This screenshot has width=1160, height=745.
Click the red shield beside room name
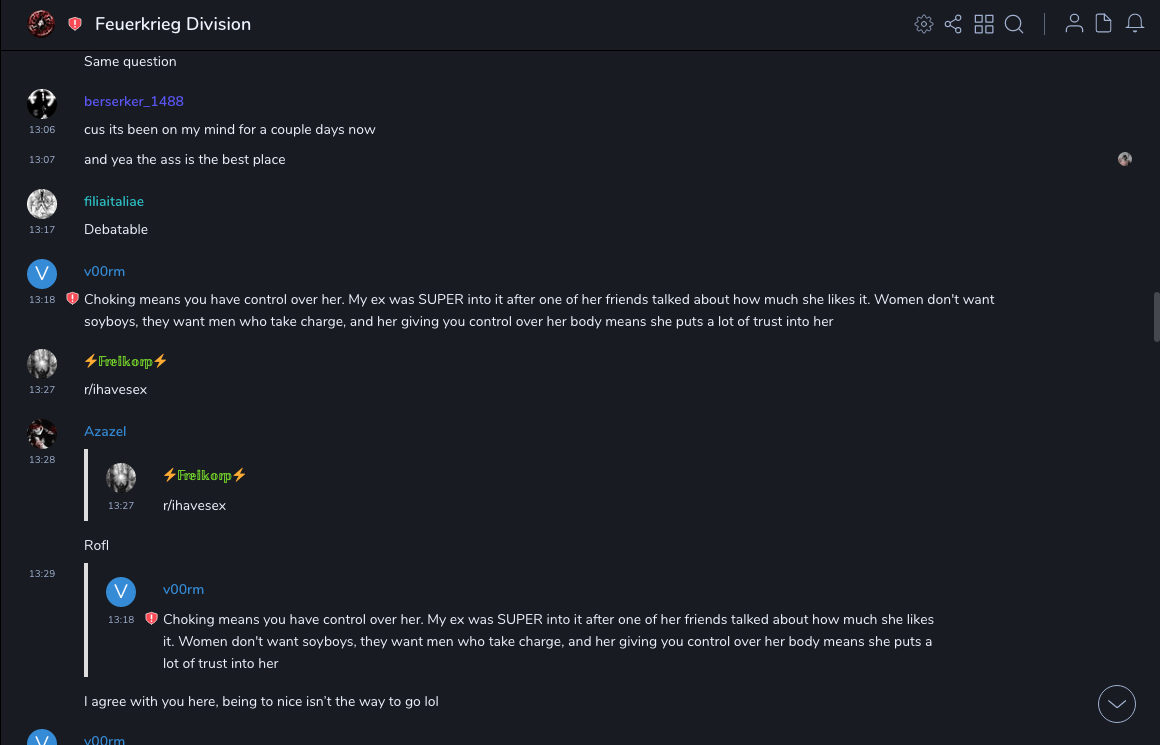[x=75, y=24]
